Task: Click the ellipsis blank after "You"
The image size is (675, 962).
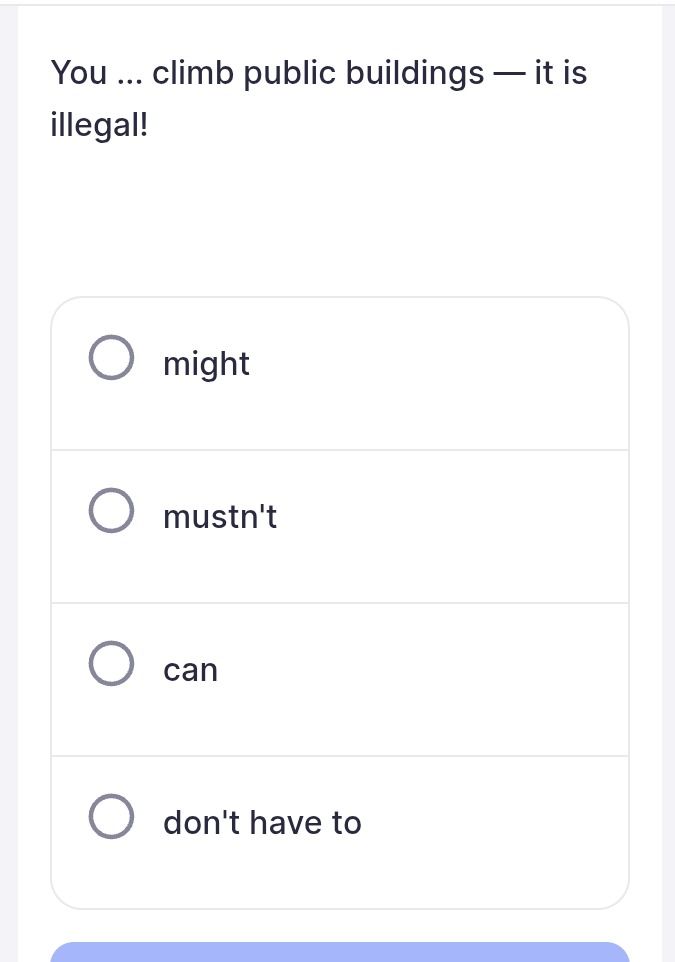Action: (x=129, y=74)
